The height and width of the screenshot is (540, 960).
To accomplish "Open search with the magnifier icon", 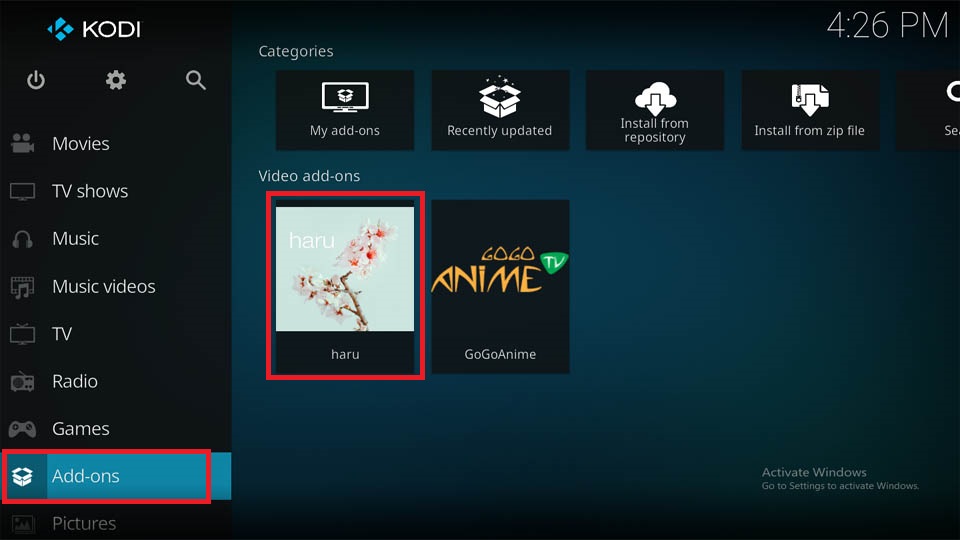I will pos(196,80).
